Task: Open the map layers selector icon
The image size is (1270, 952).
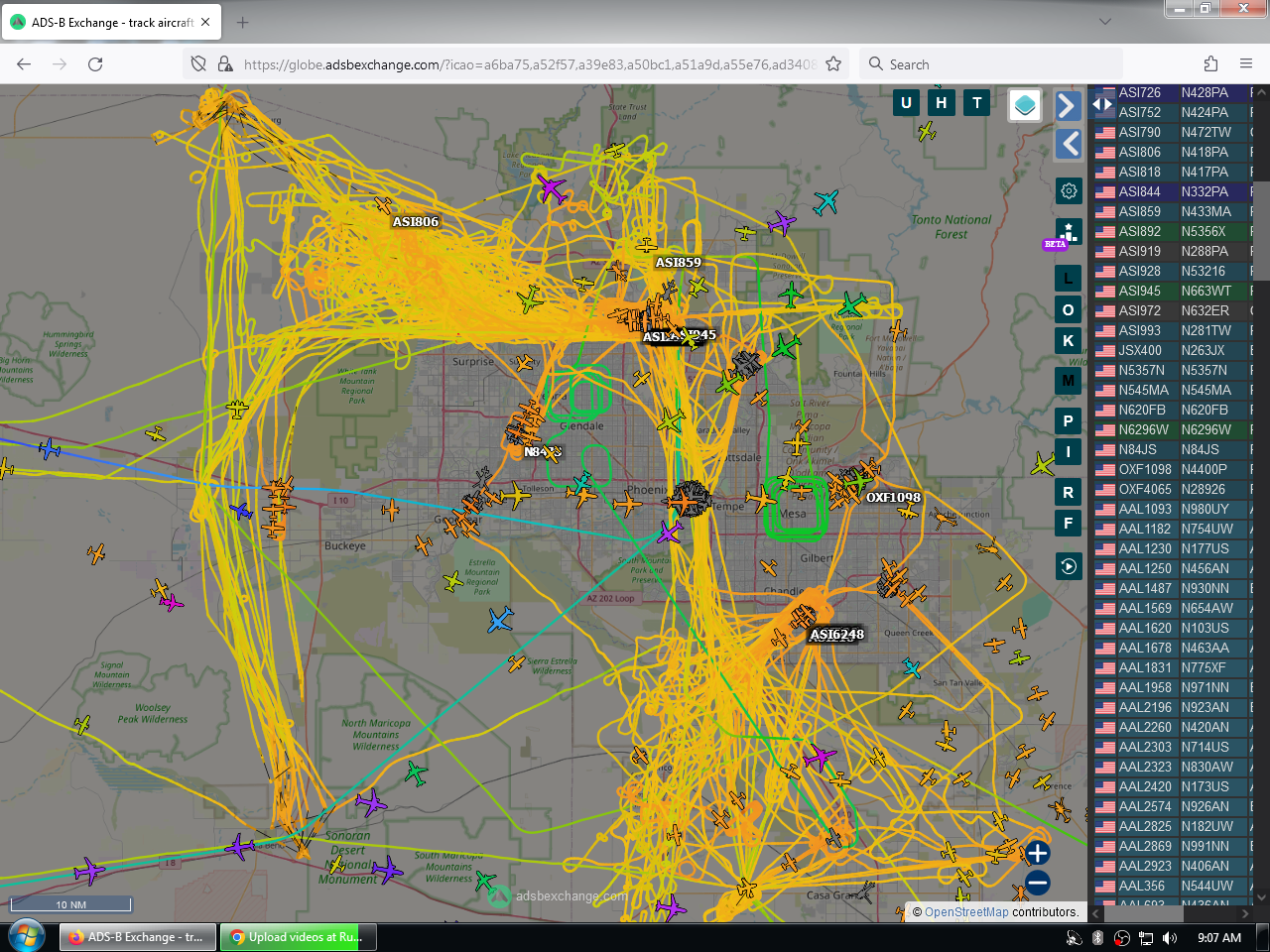Action: pyautogui.click(x=1025, y=104)
